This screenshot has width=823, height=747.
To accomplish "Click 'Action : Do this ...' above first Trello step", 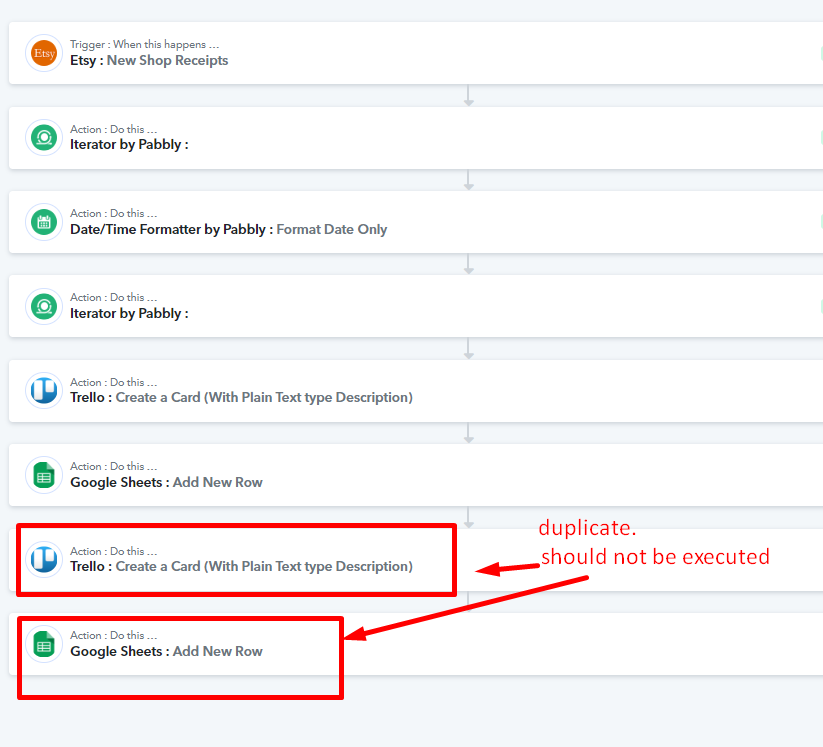I will point(113,382).
